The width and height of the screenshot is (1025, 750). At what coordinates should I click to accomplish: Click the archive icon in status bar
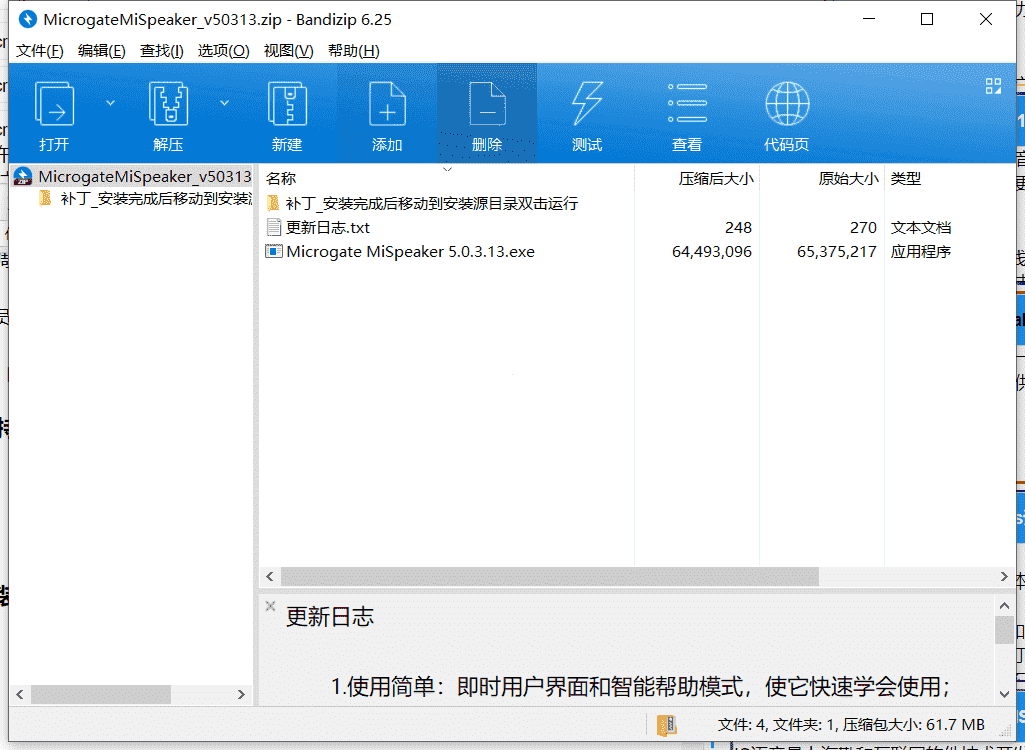[x=666, y=724]
